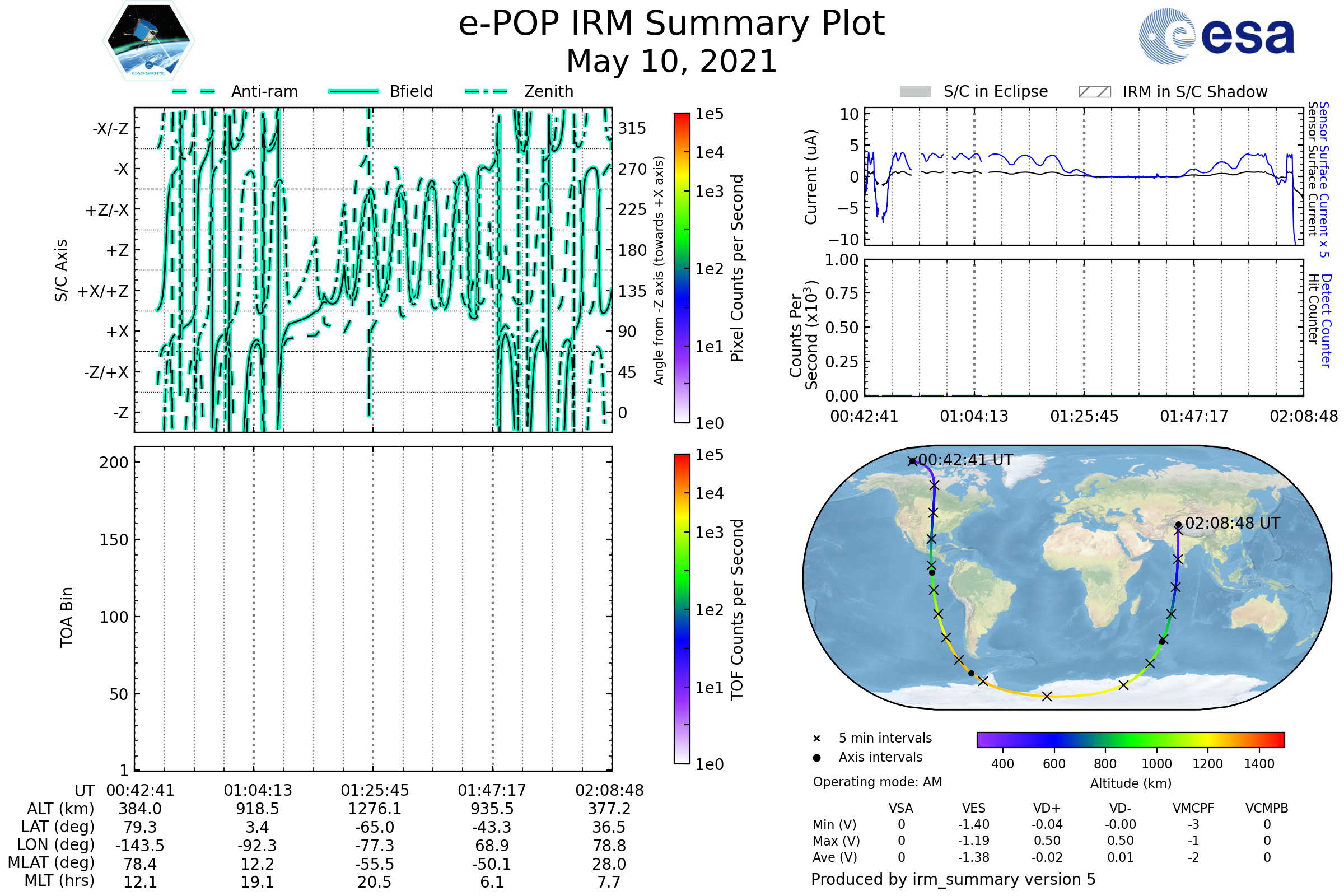Image resolution: width=1344 pixels, height=896 pixels.
Task: Click the May 10, 2021 date heading
Action: point(671,62)
